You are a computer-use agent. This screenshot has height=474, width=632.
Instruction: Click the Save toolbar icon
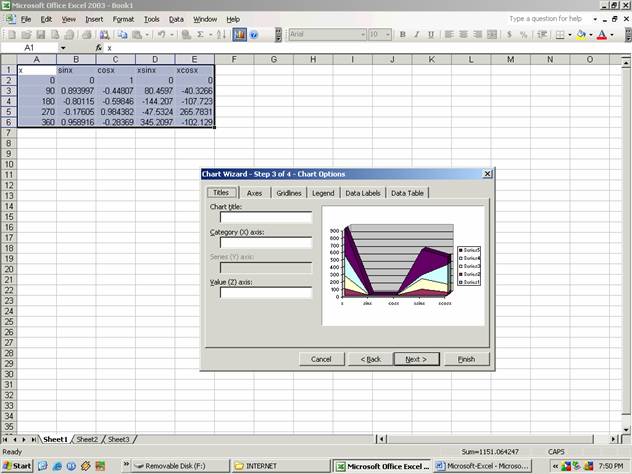tap(41, 35)
